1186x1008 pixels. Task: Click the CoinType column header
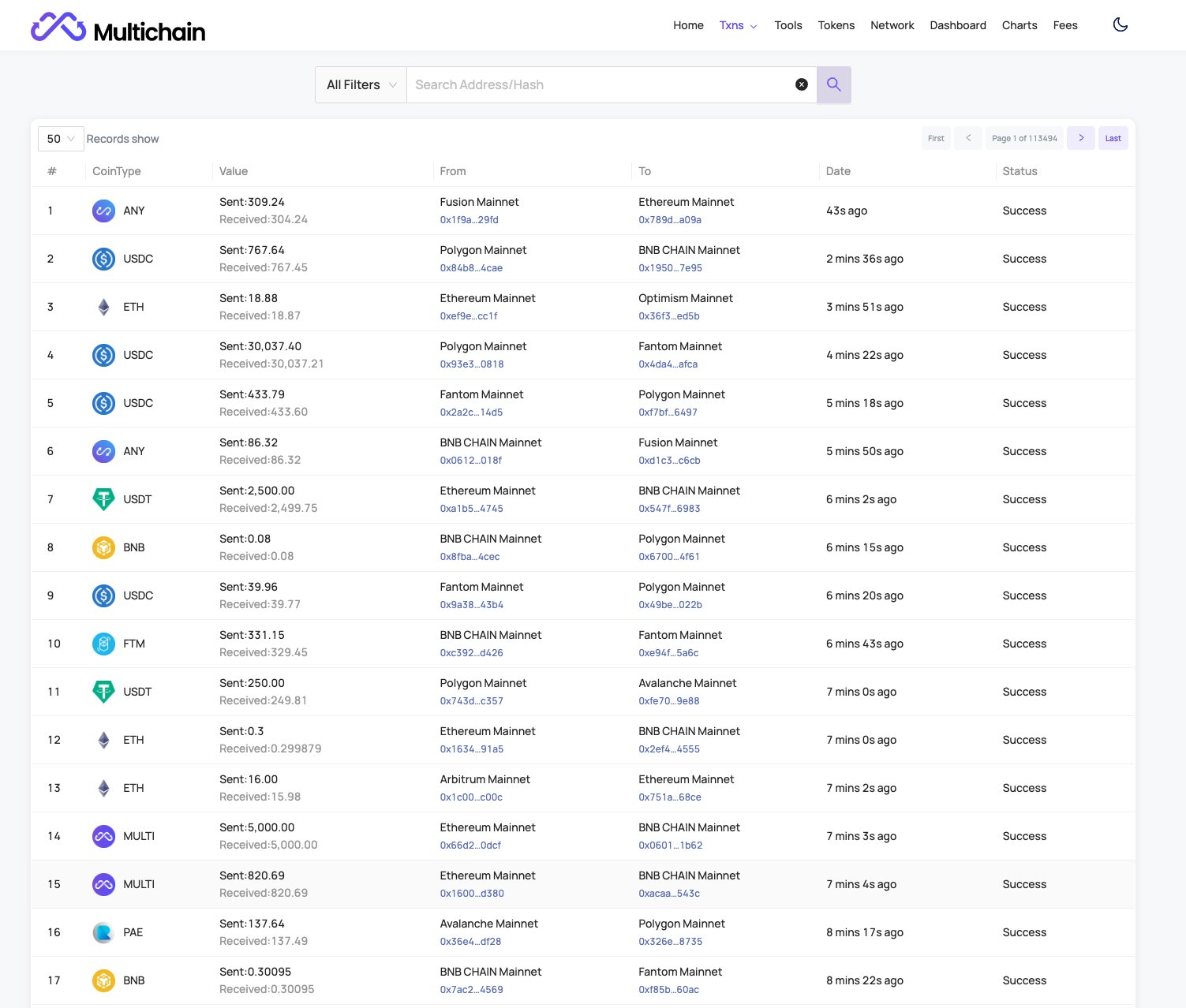click(x=116, y=171)
